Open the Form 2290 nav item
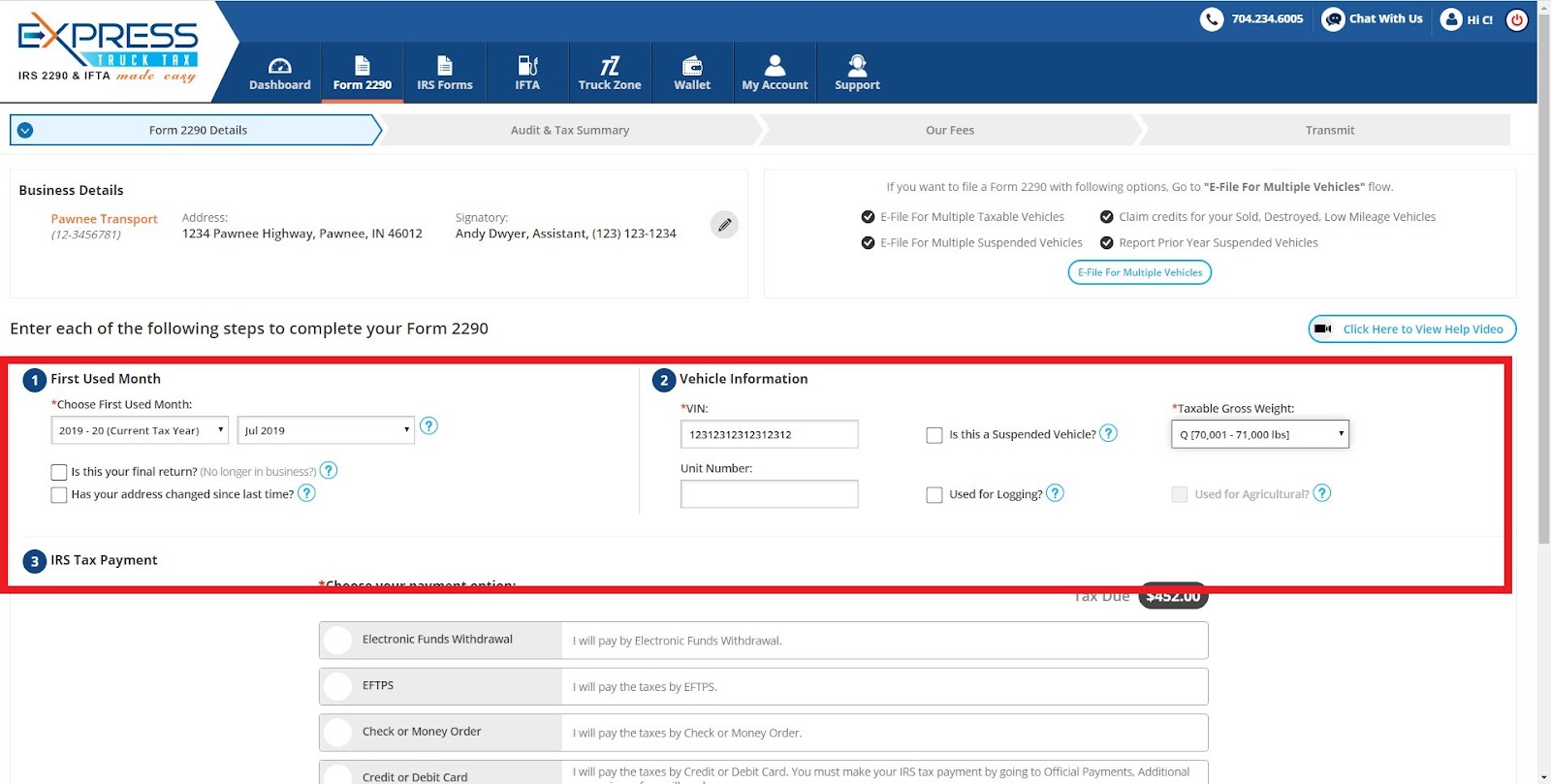 (363, 73)
